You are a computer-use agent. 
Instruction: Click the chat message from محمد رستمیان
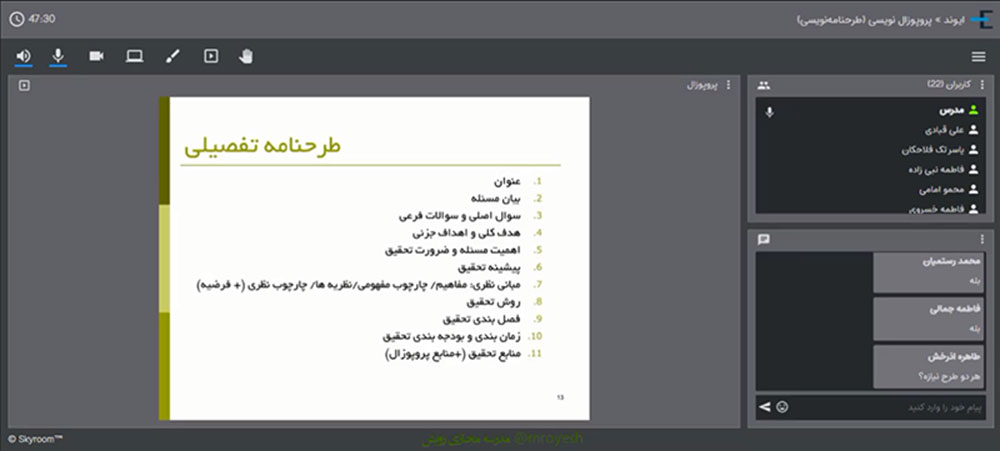tap(929, 272)
